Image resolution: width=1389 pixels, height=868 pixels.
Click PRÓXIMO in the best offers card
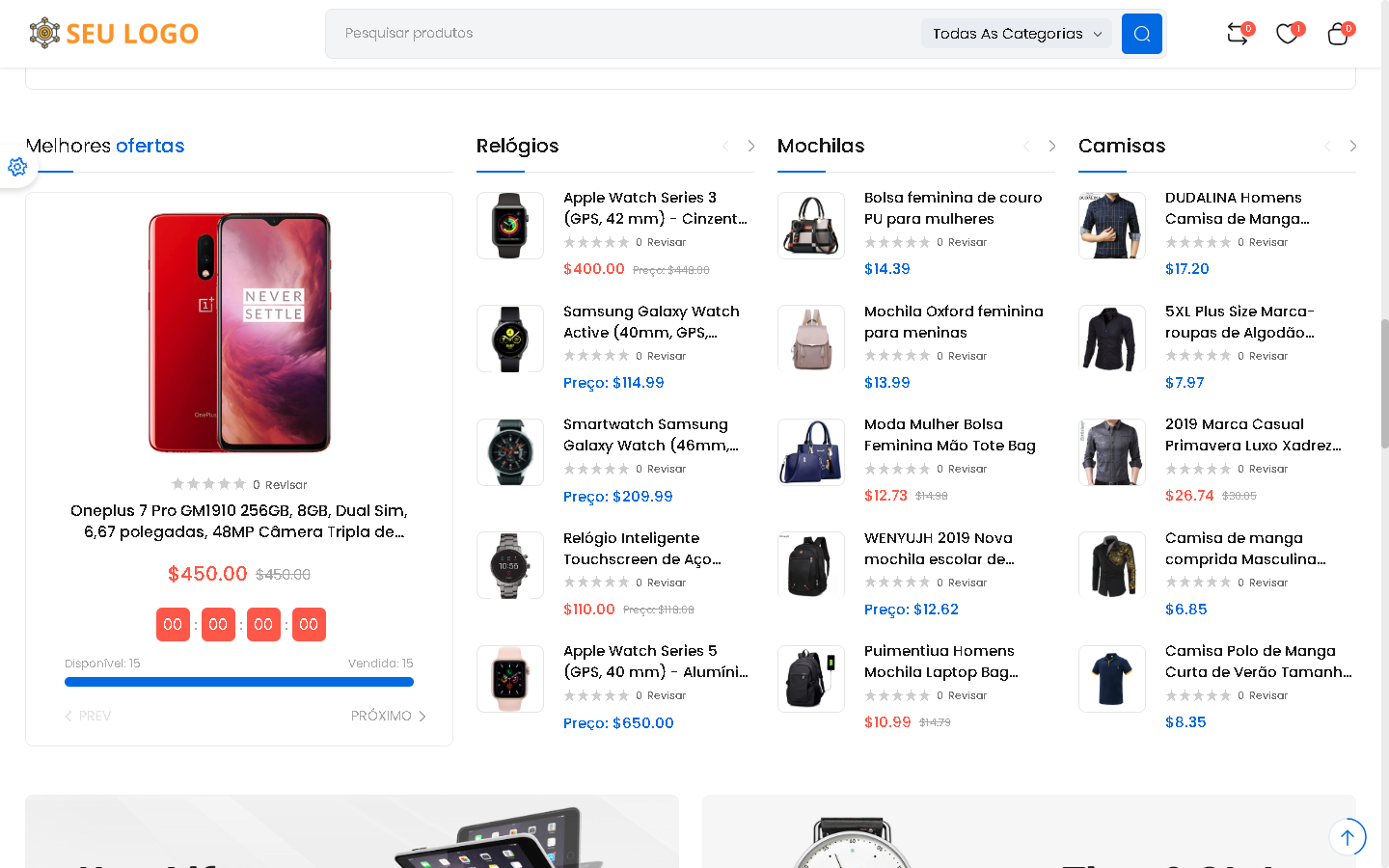pyautogui.click(x=388, y=716)
